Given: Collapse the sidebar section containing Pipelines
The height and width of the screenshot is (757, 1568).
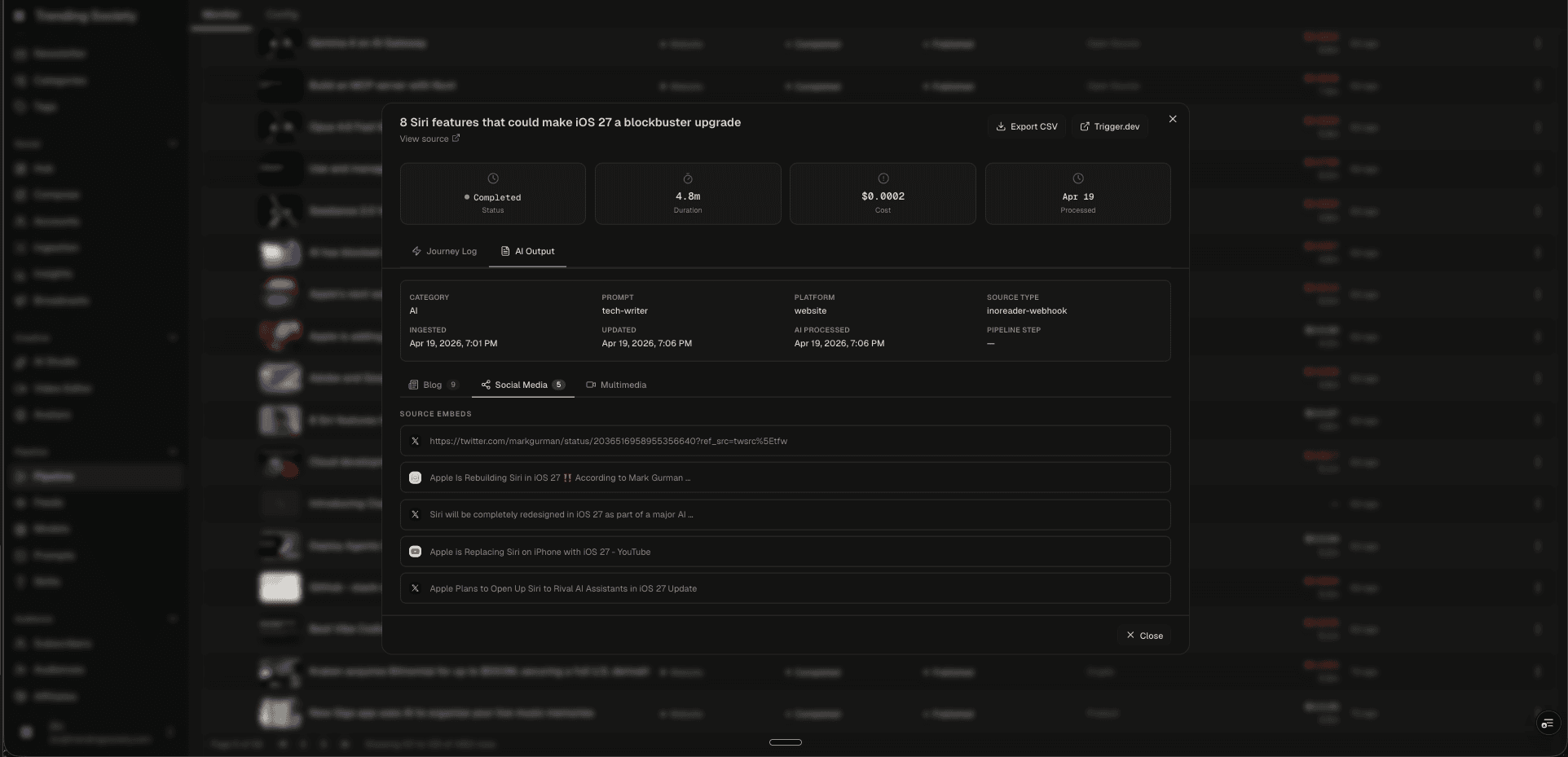Looking at the screenshot, I should (x=174, y=451).
